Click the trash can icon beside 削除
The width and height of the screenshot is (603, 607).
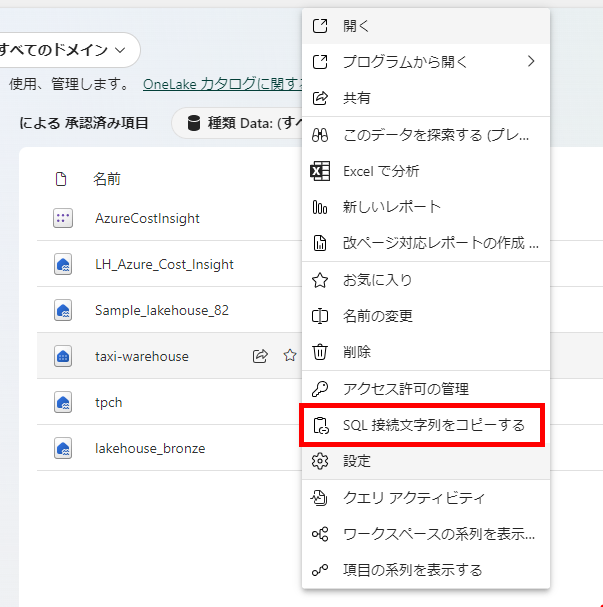pyautogui.click(x=320, y=352)
